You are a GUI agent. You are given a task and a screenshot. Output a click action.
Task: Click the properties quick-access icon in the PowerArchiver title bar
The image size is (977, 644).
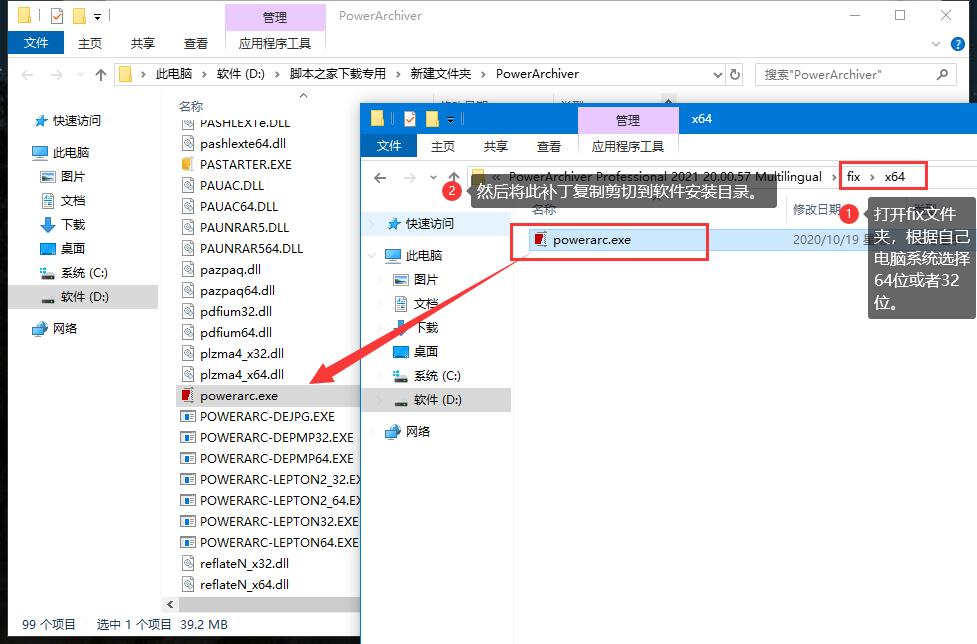(57, 16)
